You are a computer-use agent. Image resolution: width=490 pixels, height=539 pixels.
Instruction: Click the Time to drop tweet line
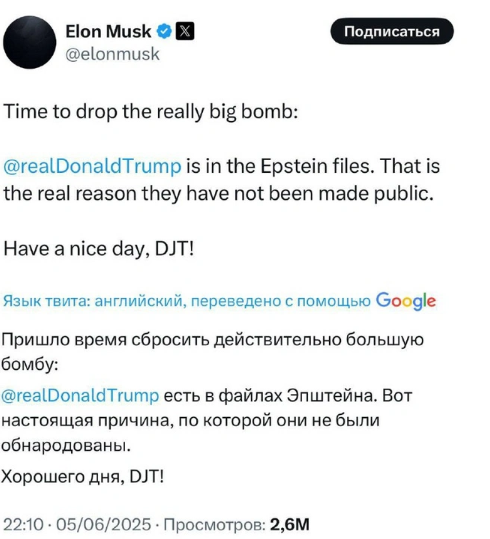151,112
